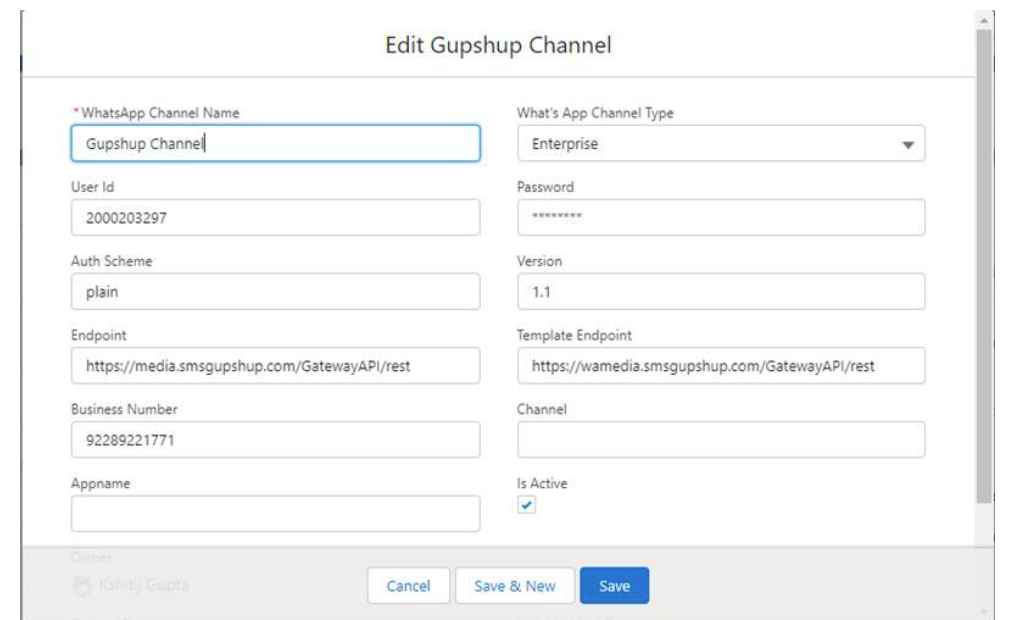Click the Enterprise dropdown arrow icon

908,145
